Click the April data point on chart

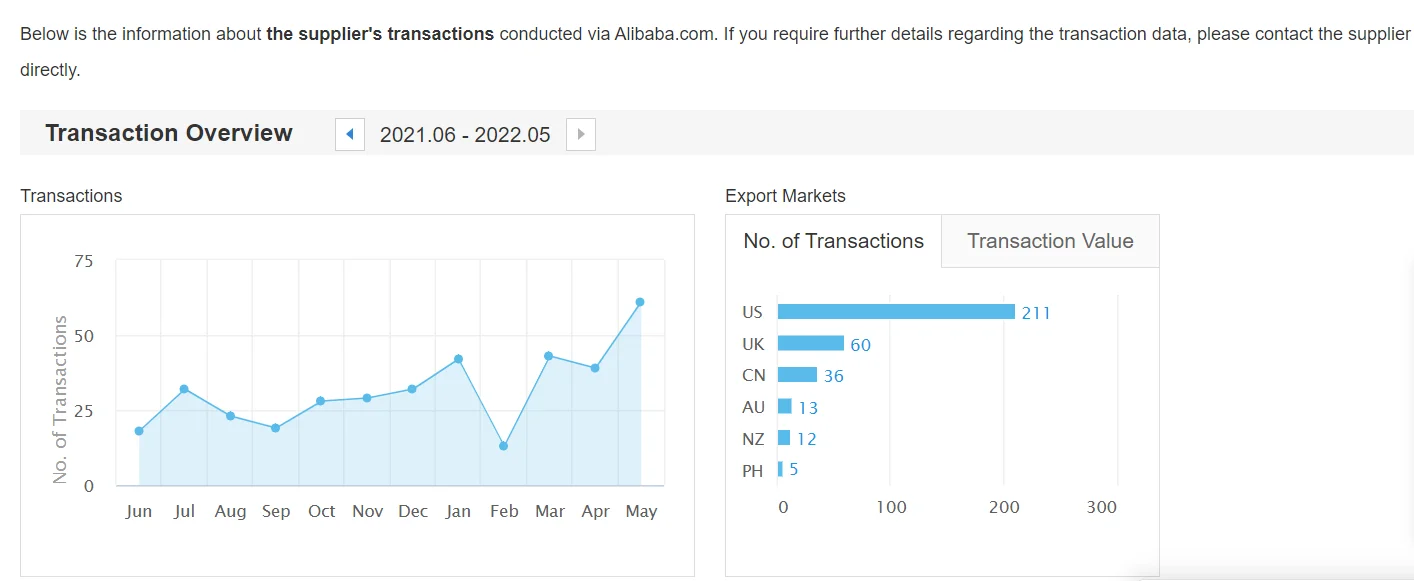[x=595, y=368]
